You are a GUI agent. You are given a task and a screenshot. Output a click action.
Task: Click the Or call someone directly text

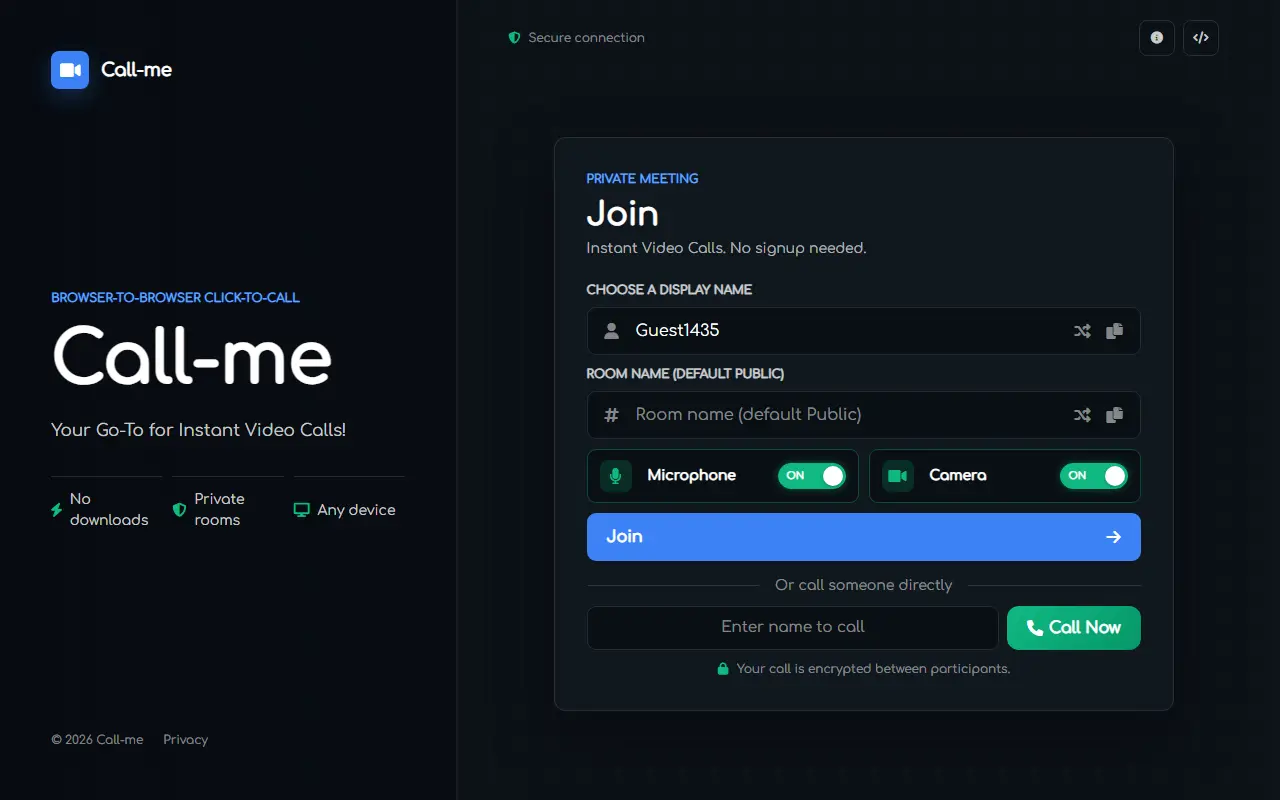click(x=864, y=585)
